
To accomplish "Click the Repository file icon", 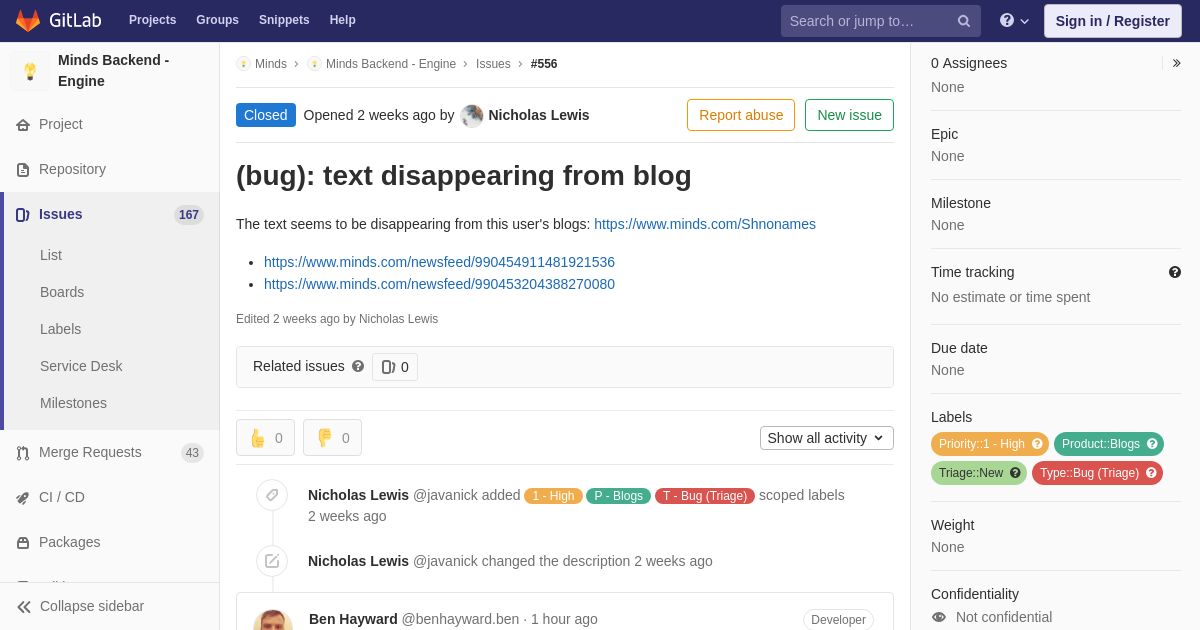I will click(23, 170).
